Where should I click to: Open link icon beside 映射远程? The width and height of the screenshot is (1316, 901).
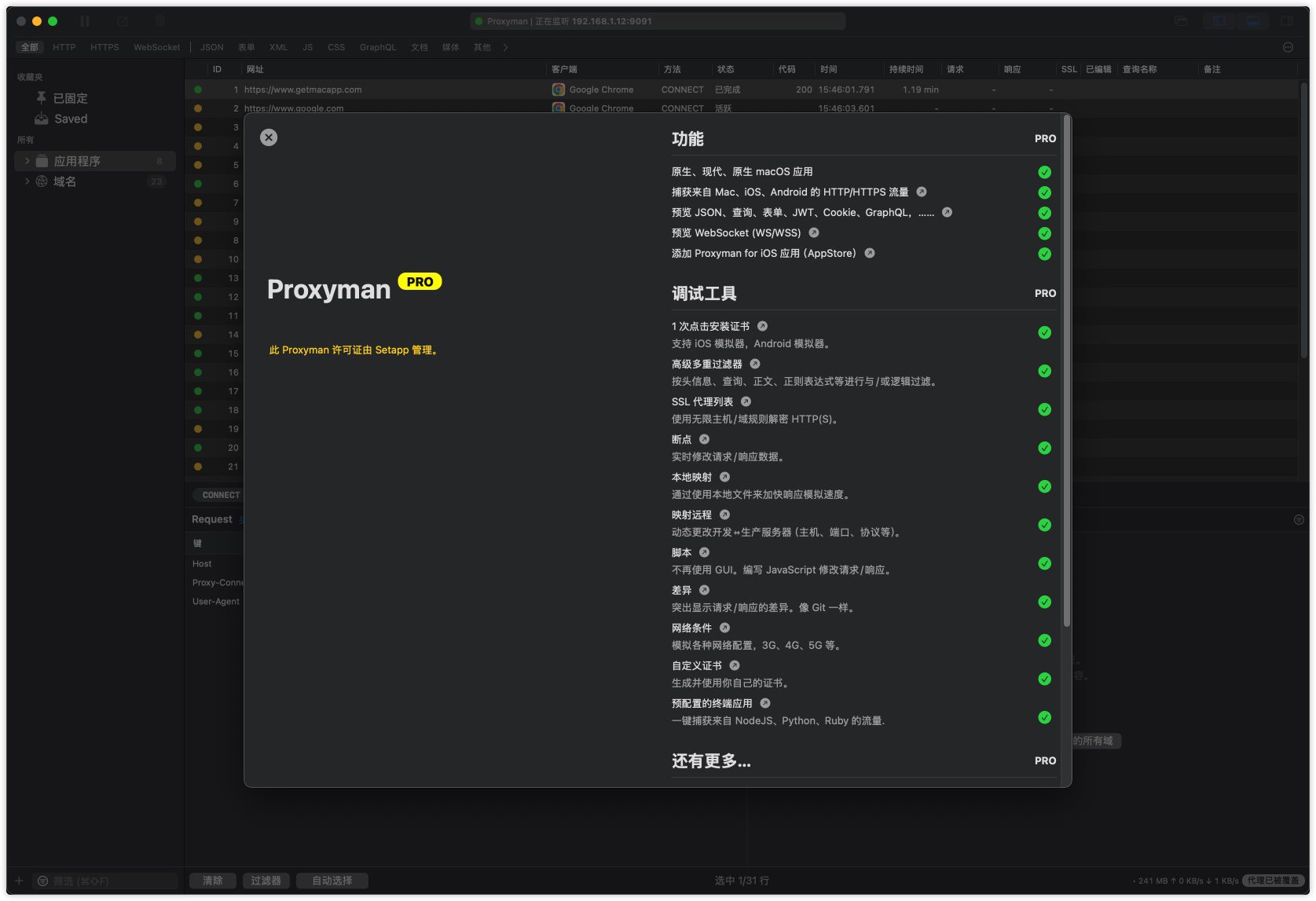[724, 515]
